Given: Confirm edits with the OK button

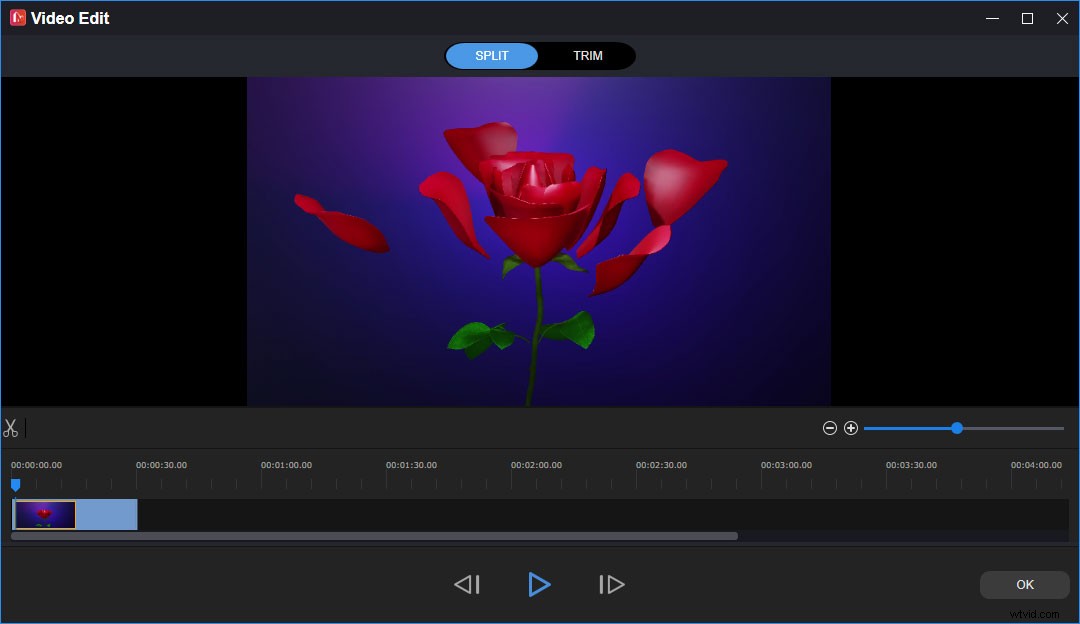Looking at the screenshot, I should [1024, 584].
